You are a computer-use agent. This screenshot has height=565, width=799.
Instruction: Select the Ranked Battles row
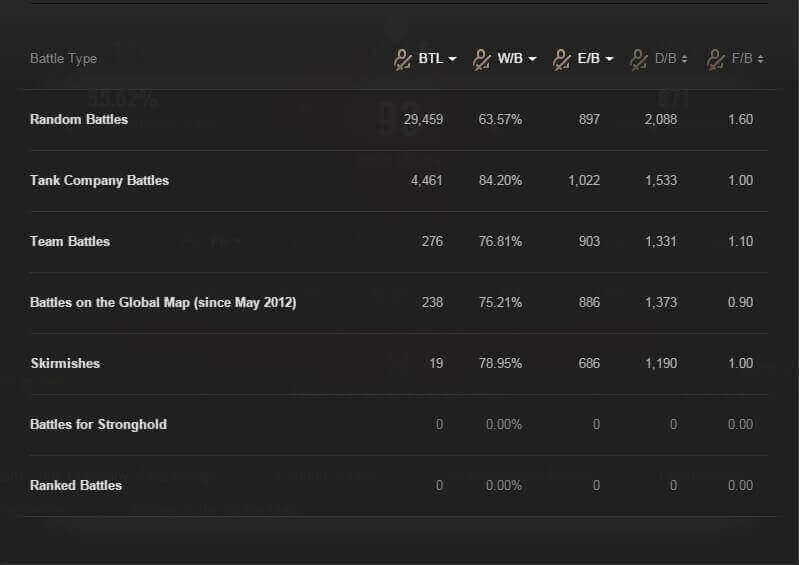[399, 486]
